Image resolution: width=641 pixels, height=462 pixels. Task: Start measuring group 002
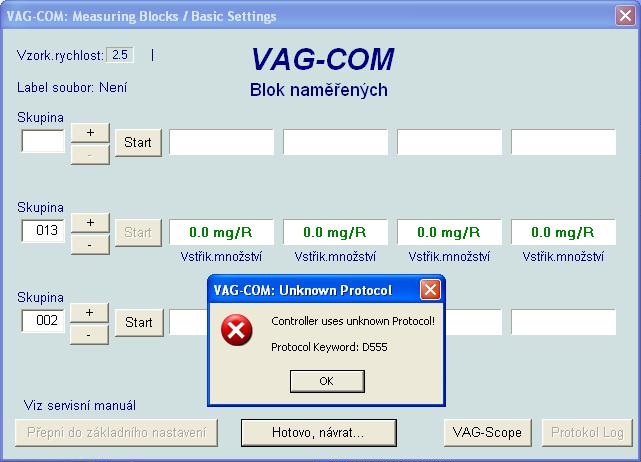138,322
